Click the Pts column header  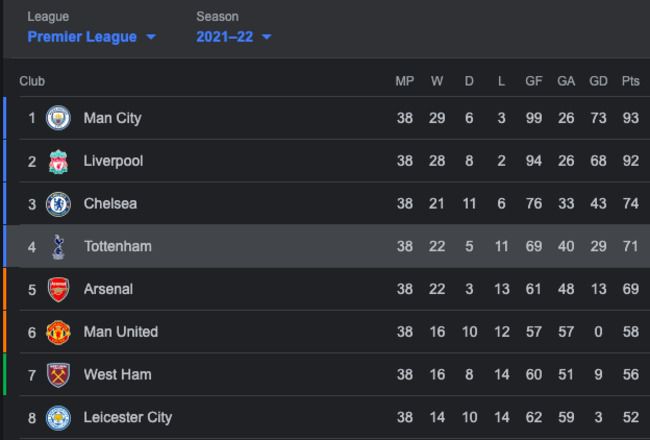coord(630,81)
